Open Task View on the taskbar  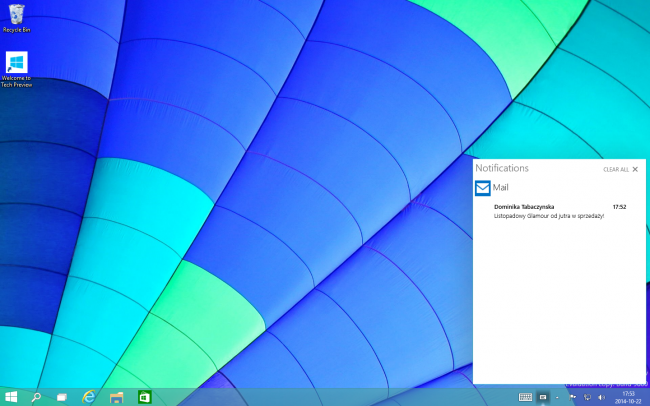(62, 397)
